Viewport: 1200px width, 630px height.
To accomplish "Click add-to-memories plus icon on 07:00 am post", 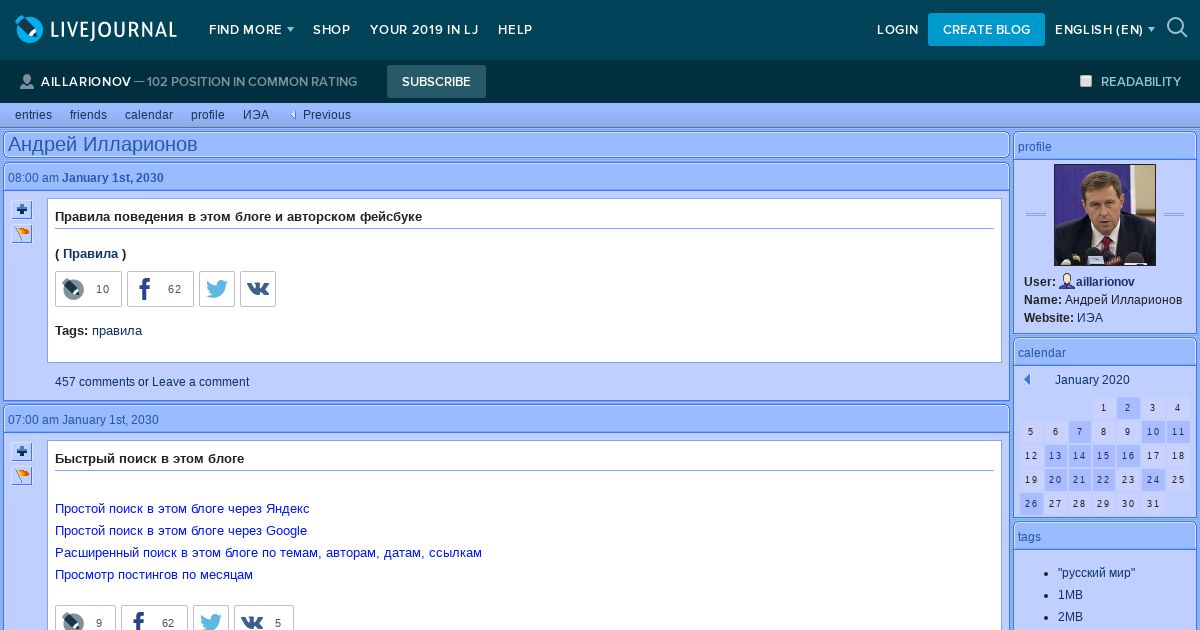I will click(22, 452).
